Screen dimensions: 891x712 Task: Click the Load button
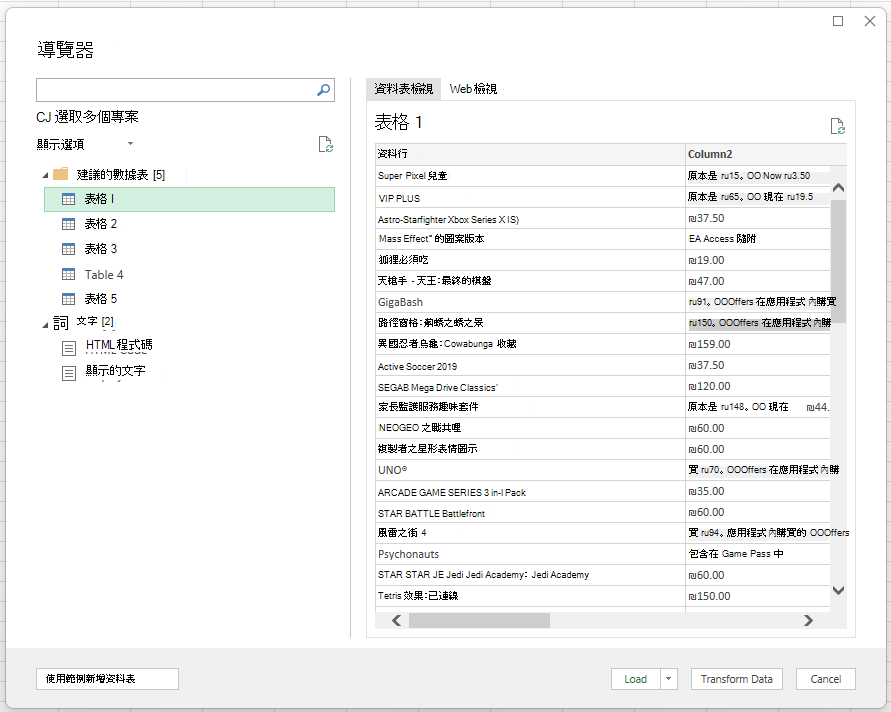(x=635, y=678)
